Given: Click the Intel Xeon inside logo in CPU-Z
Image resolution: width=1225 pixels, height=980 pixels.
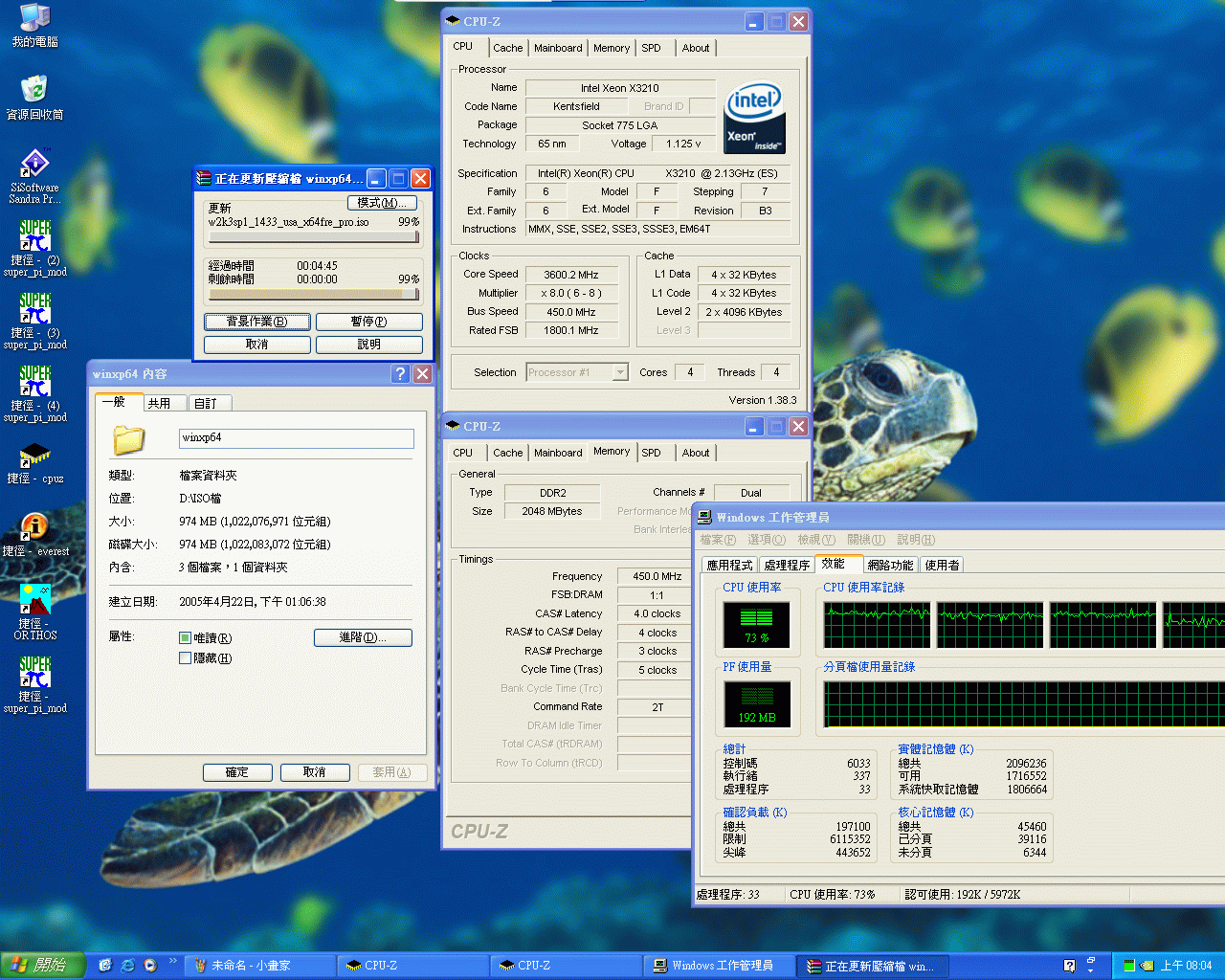Looking at the screenshot, I should 754,118.
